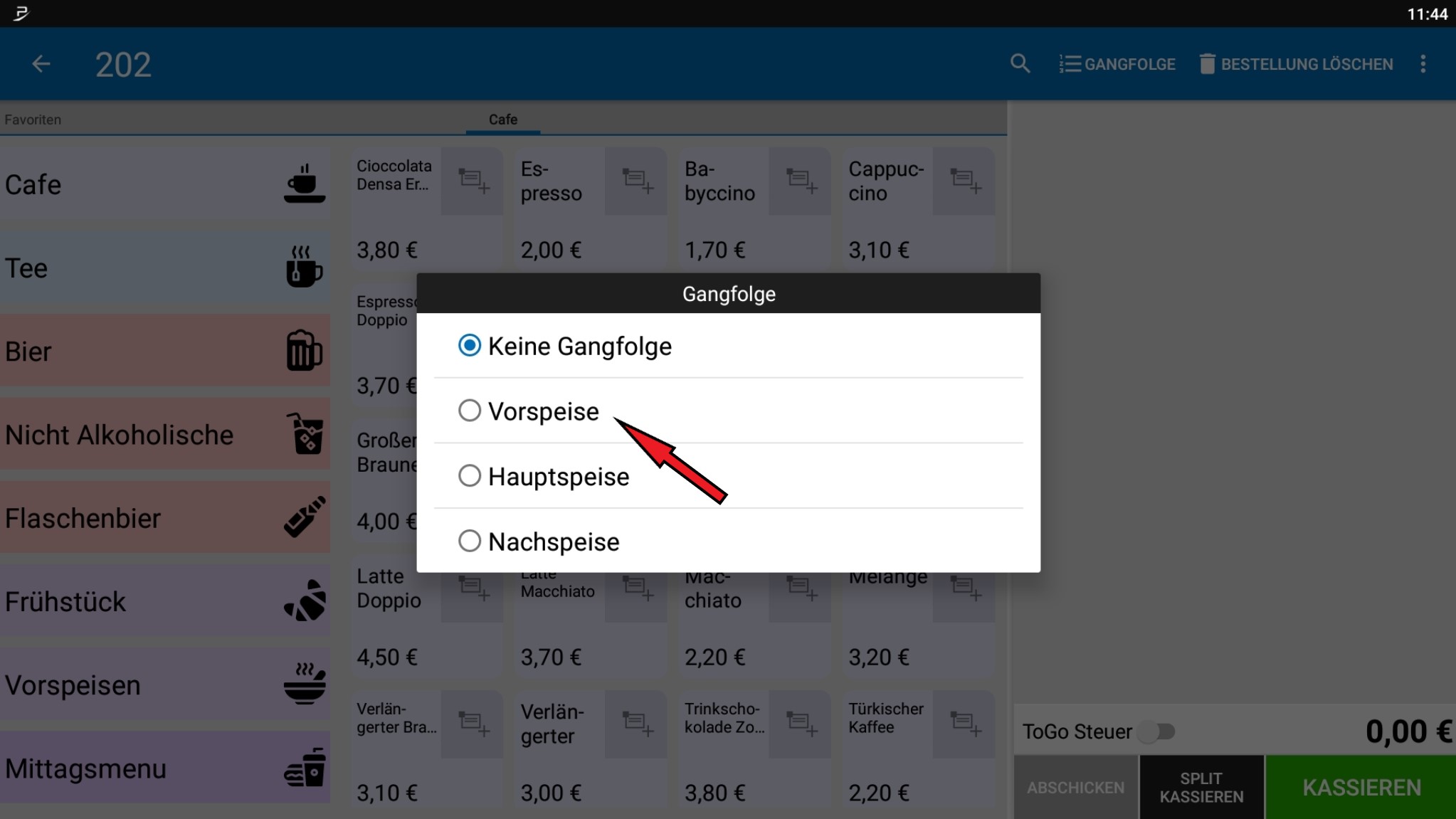This screenshot has width=1456, height=819.
Task: Click the back arrow next to table 202
Action: (x=41, y=63)
